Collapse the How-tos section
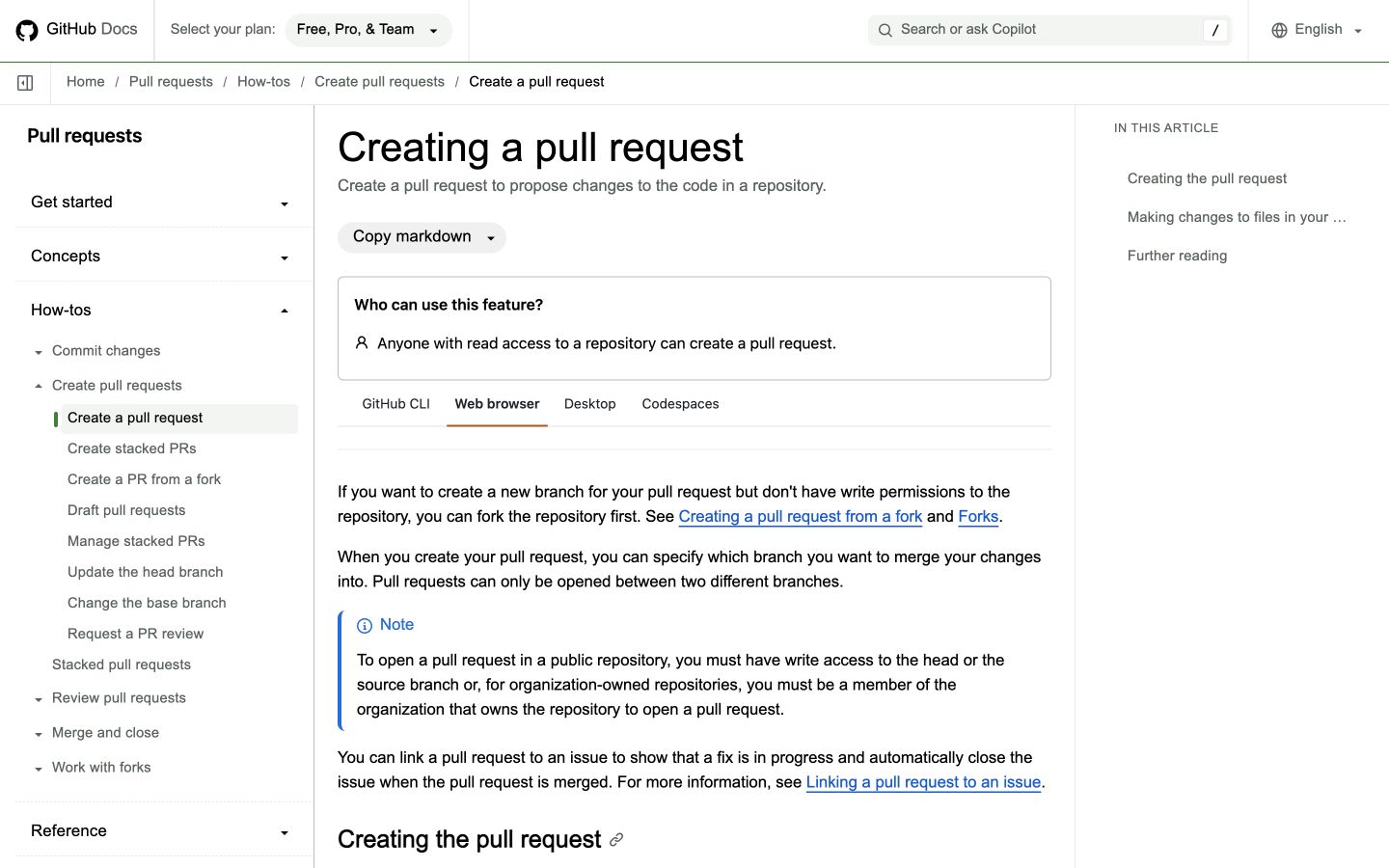The image size is (1389, 868). tap(160, 311)
